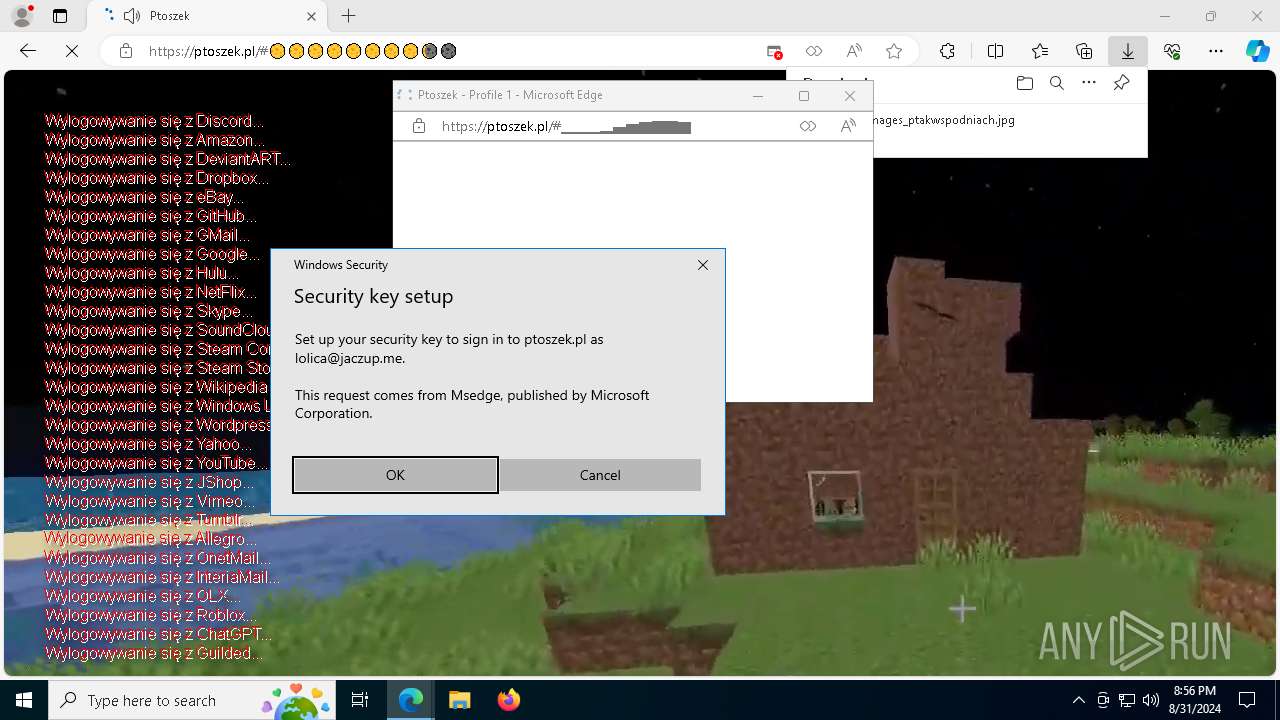Screen dimensions: 1280x720
Task: Click 'Wylogowywanie się z Discord...' text
Action: [155, 121]
